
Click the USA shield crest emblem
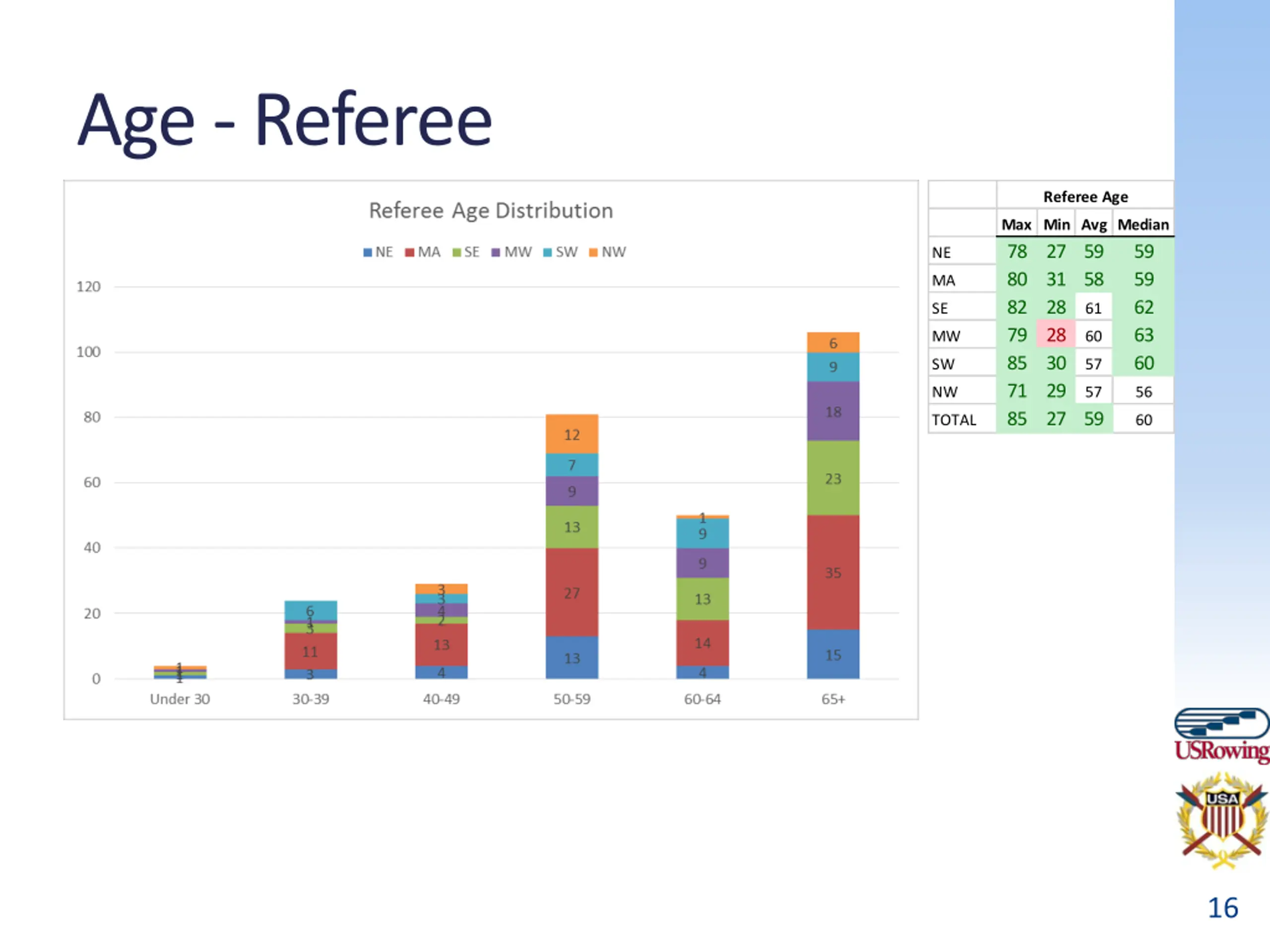[x=1221, y=820]
